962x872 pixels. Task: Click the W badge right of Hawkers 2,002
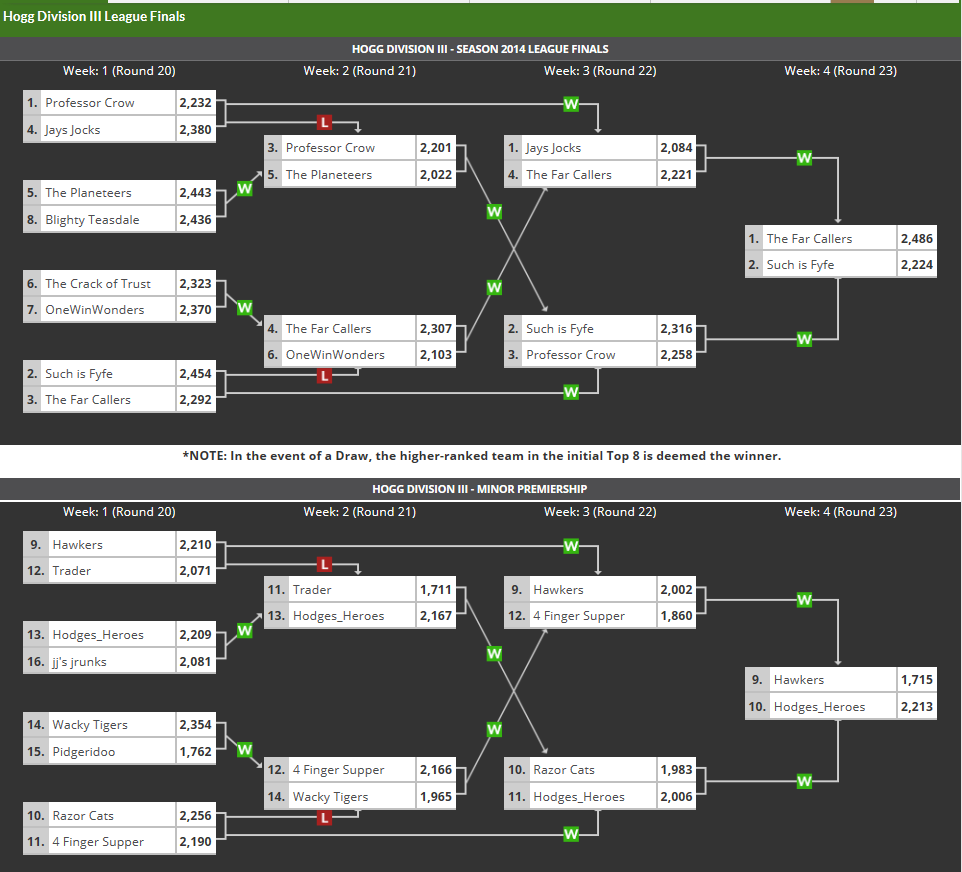click(804, 600)
